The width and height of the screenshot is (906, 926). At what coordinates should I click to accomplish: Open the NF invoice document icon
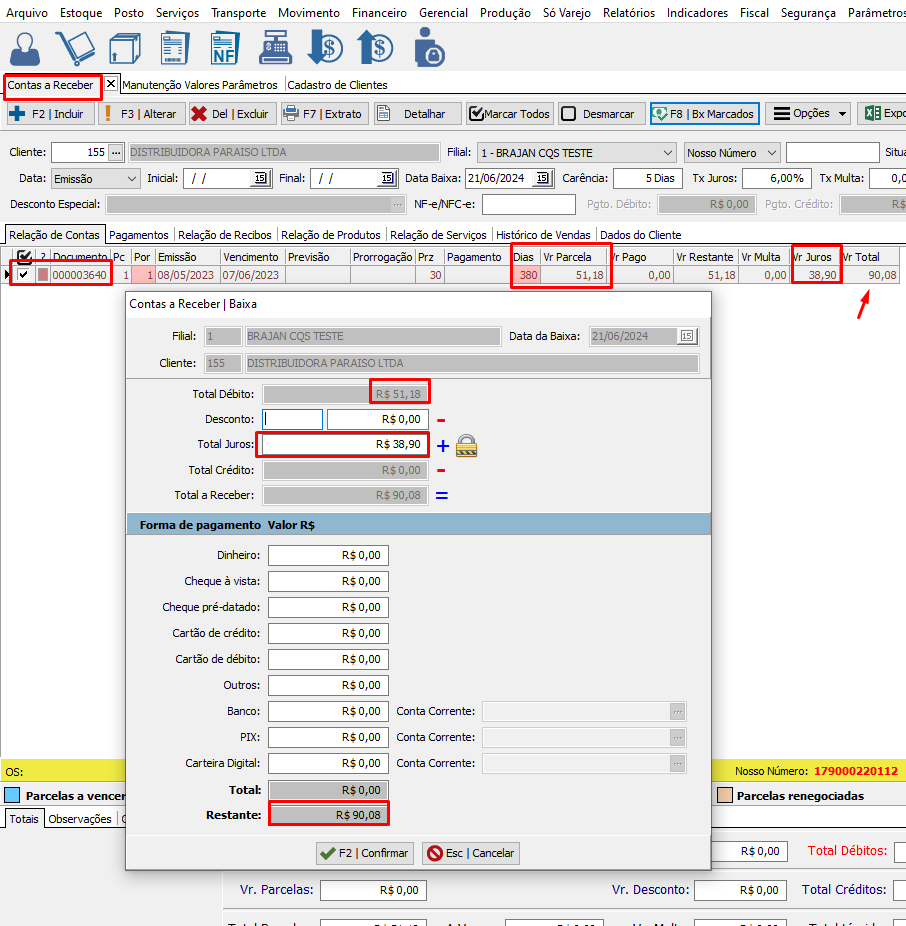click(223, 49)
